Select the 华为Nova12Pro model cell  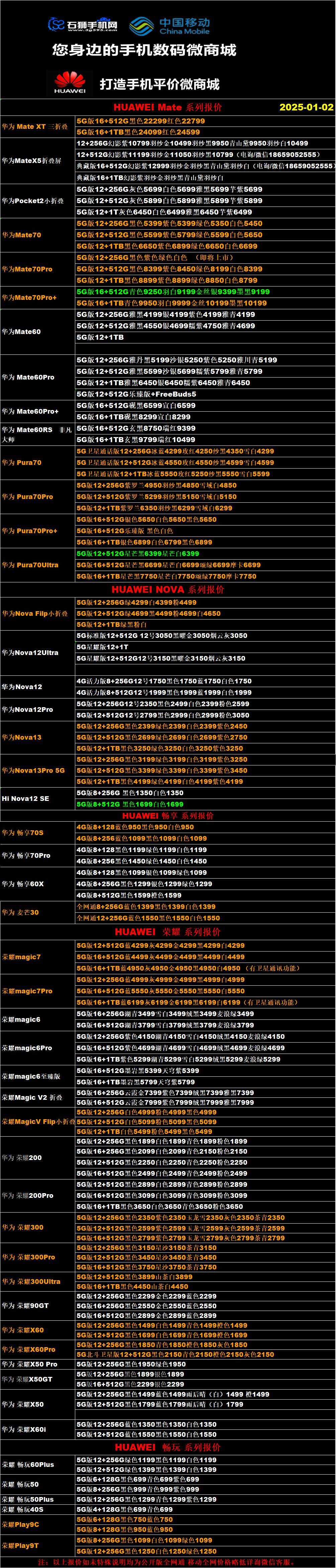coord(38,709)
